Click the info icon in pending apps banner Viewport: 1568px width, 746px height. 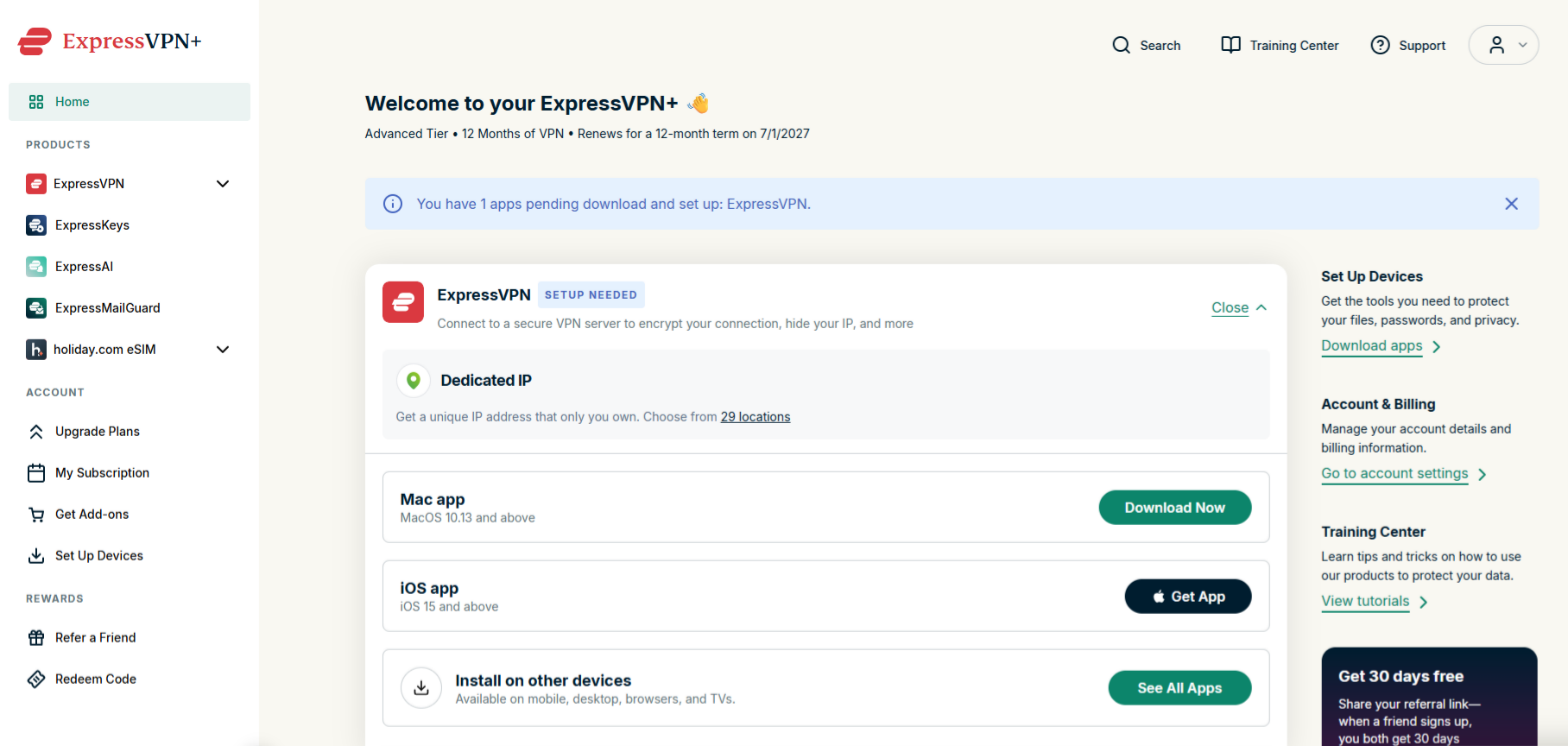393,204
